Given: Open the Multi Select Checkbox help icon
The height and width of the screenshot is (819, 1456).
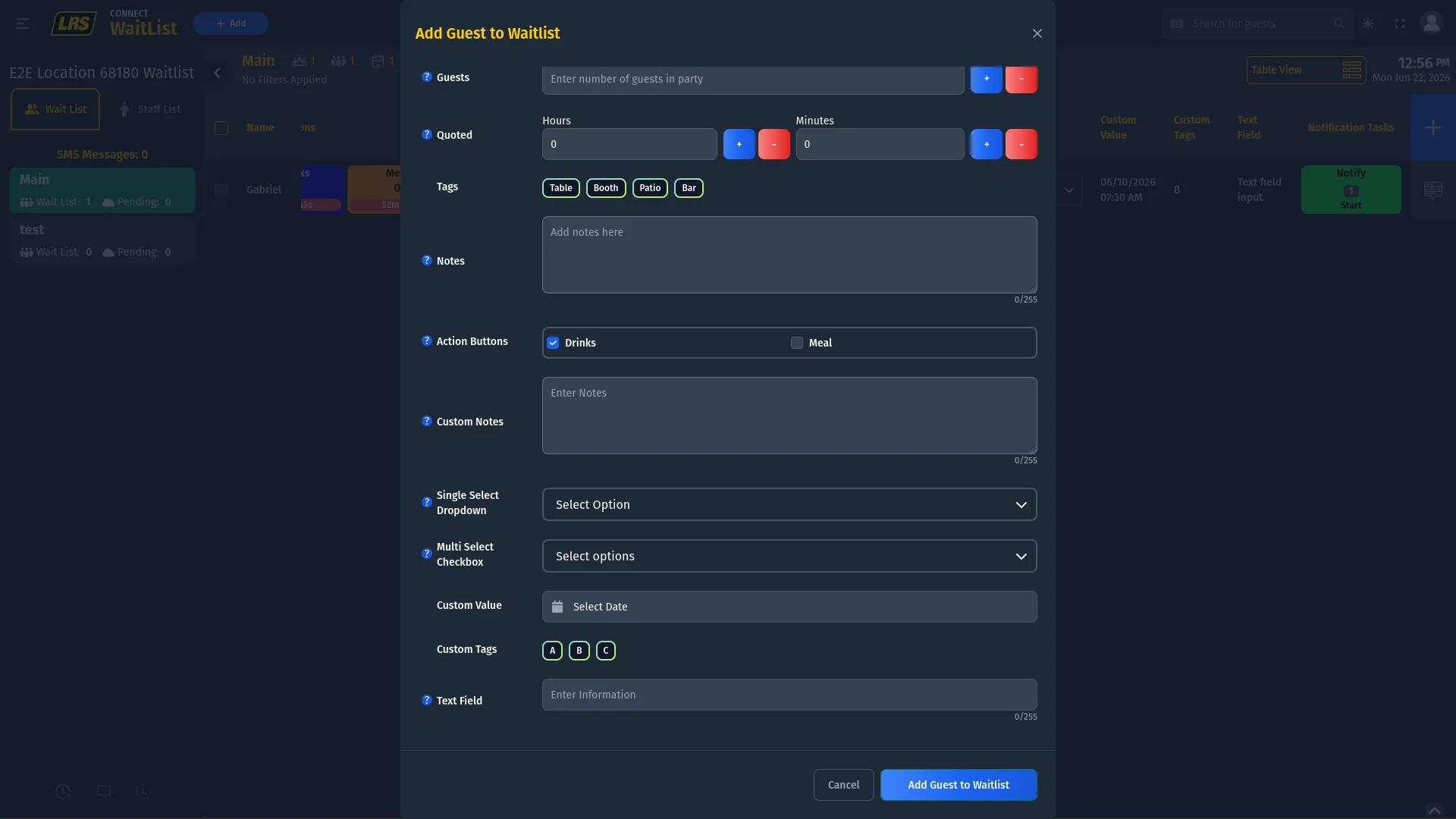Looking at the screenshot, I should 426,554.
